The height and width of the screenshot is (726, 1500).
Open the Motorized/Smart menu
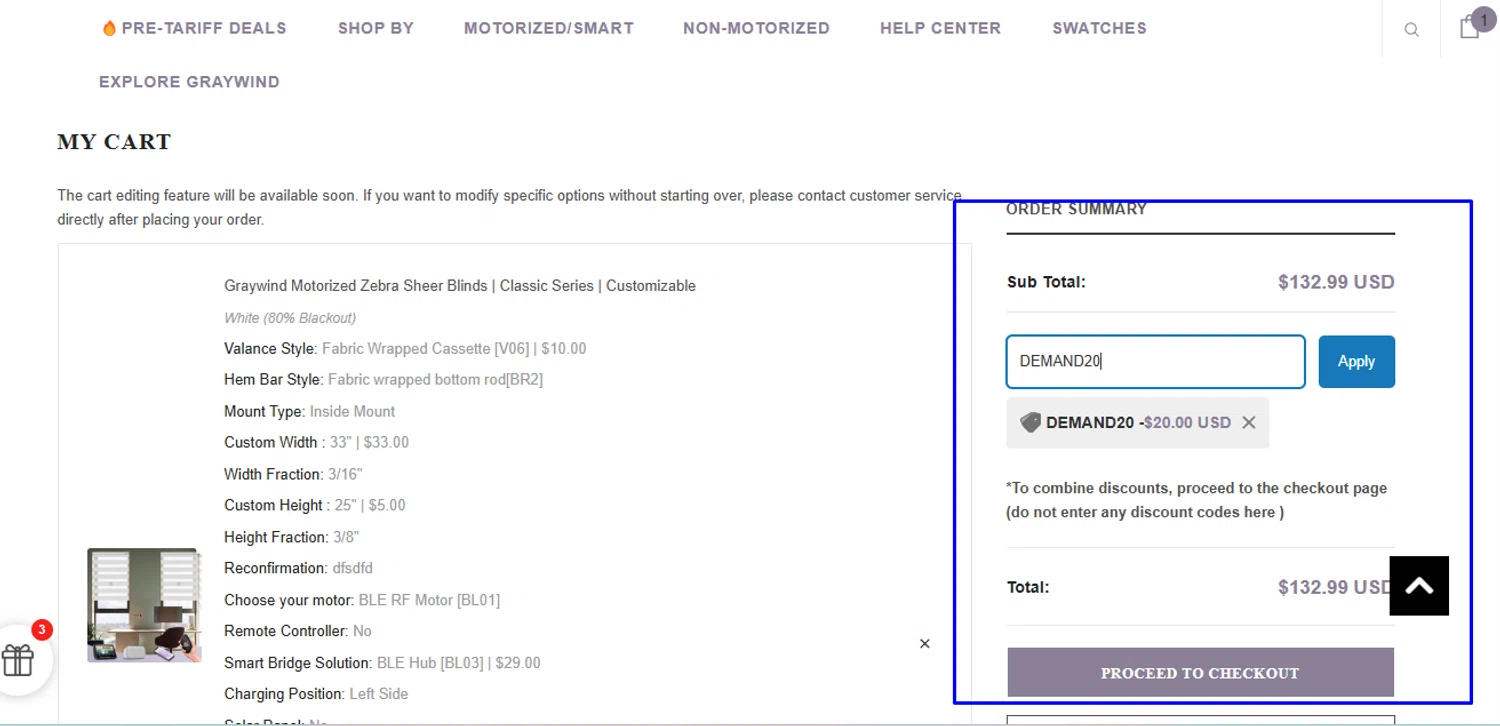click(549, 28)
